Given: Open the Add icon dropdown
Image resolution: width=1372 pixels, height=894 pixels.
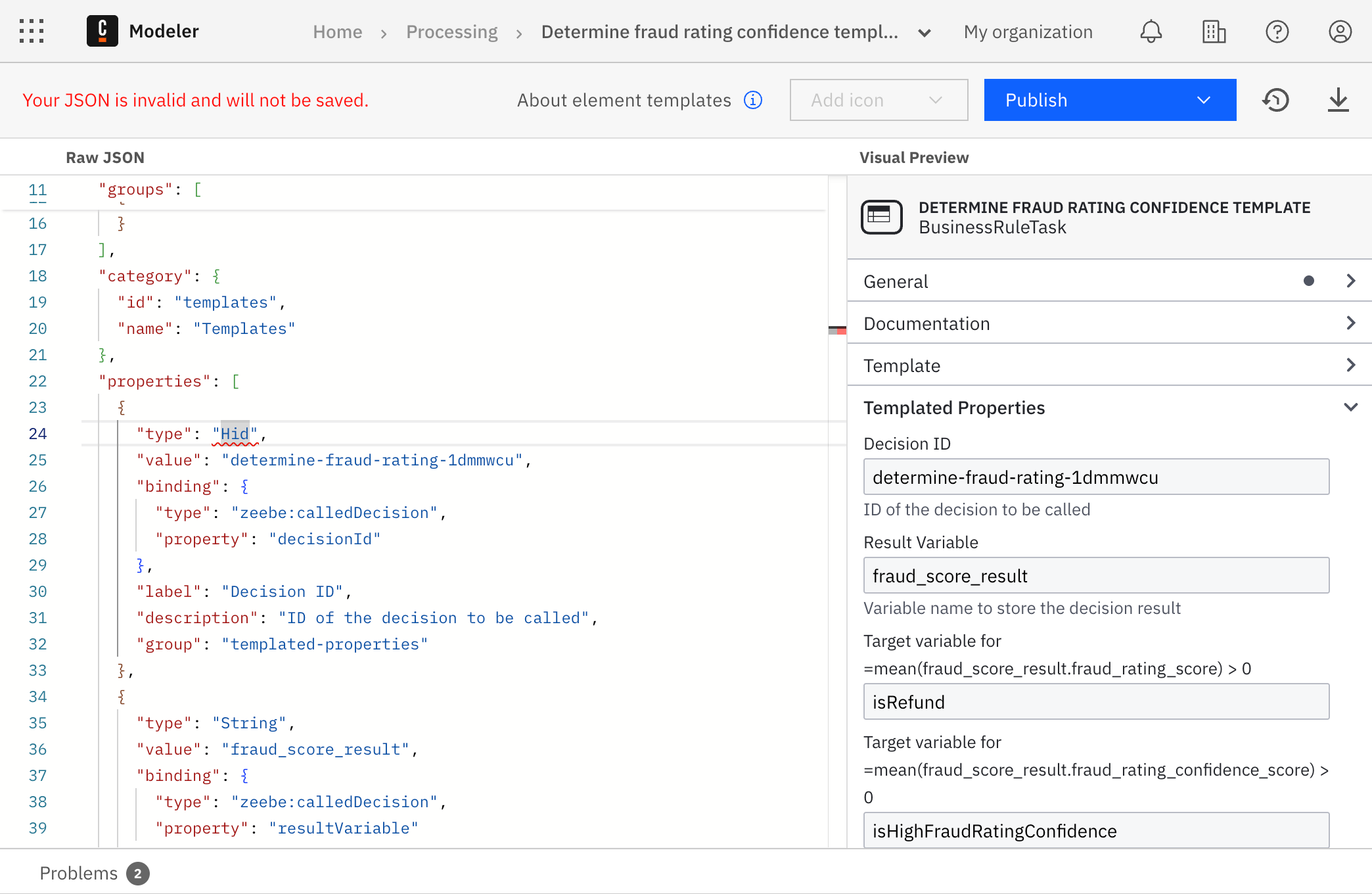Looking at the screenshot, I should tap(879, 100).
